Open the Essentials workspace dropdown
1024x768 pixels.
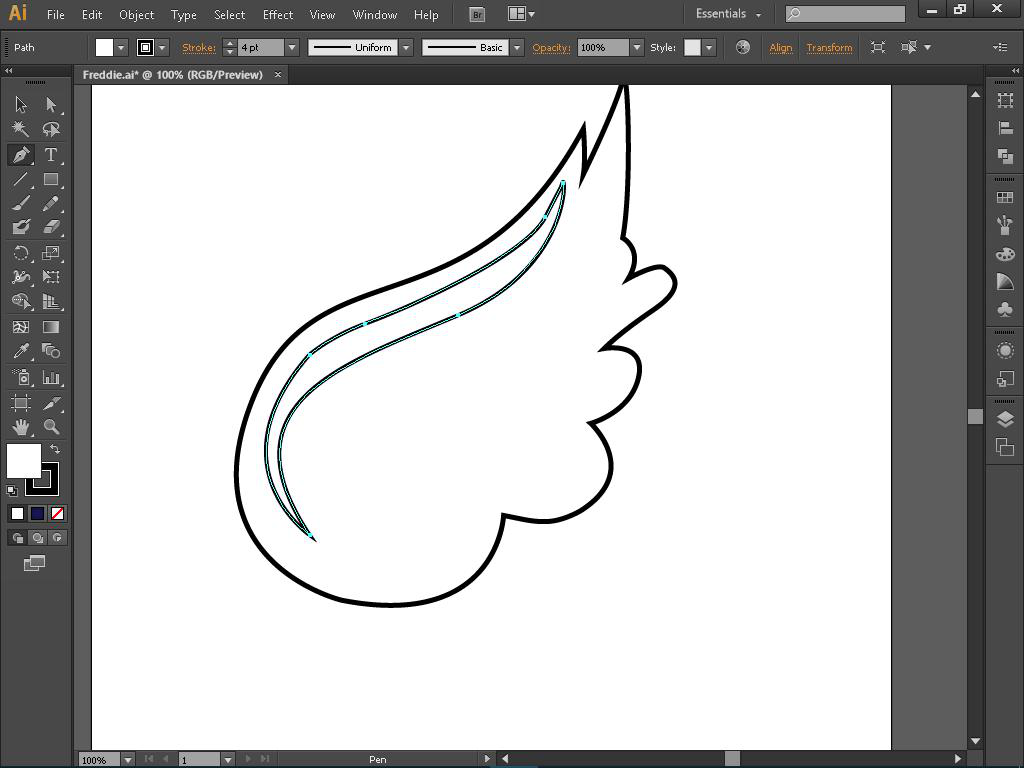[x=728, y=14]
